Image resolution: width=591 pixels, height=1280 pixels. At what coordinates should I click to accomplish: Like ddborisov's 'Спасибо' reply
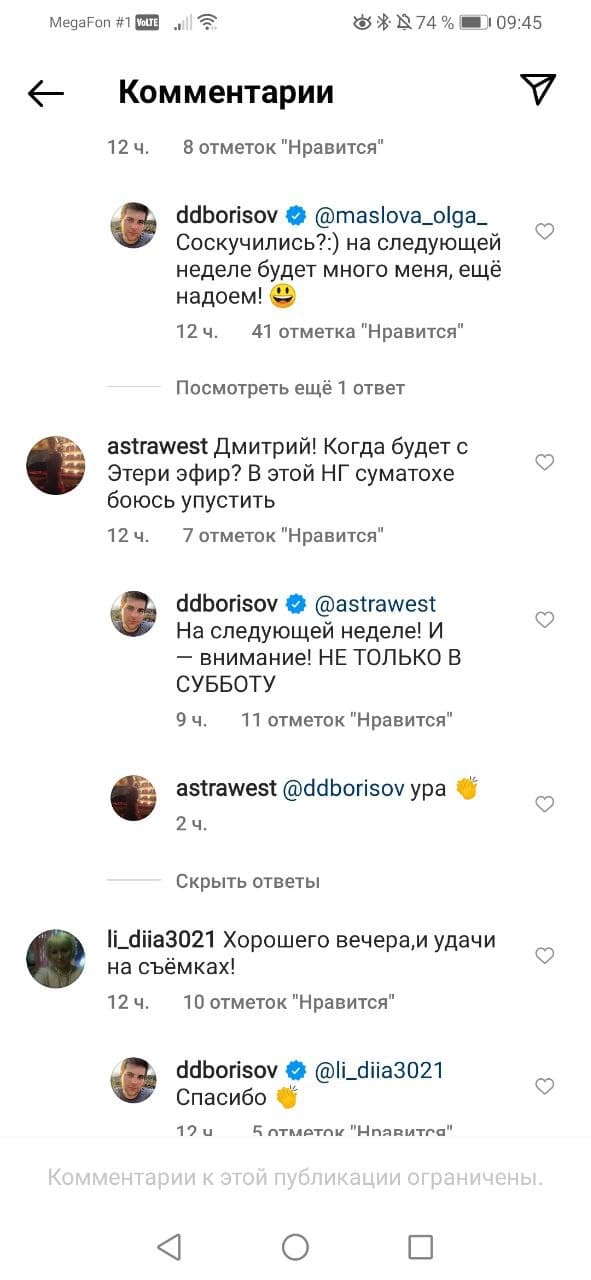(544, 1086)
